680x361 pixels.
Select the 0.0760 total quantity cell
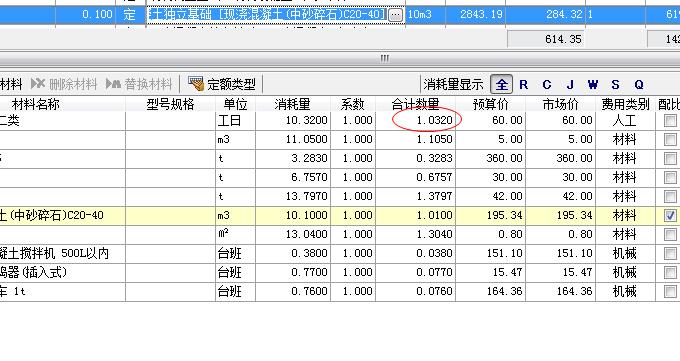[415, 291]
